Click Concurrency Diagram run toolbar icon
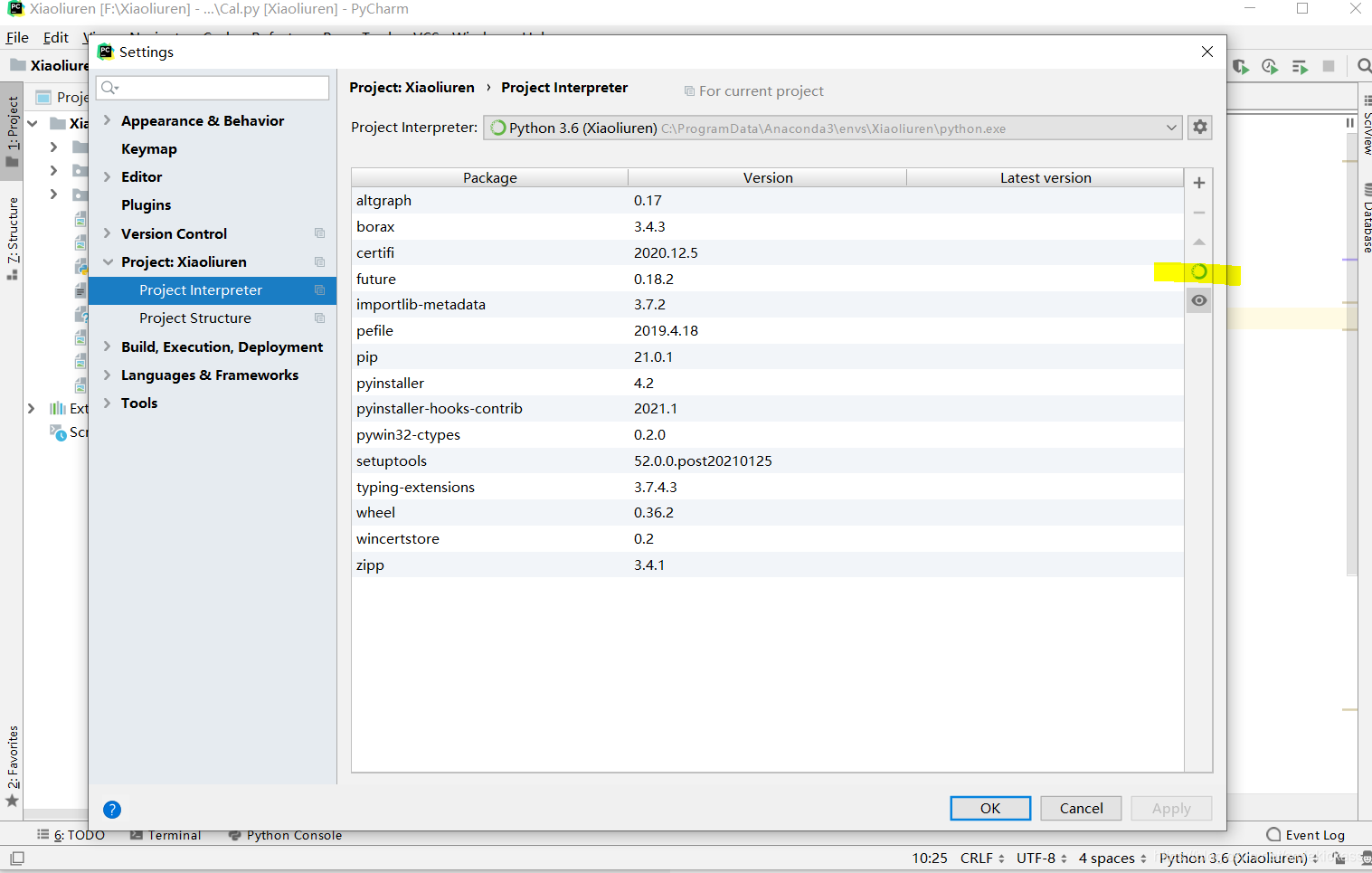This screenshot has height=873, width=1372. [x=1300, y=66]
